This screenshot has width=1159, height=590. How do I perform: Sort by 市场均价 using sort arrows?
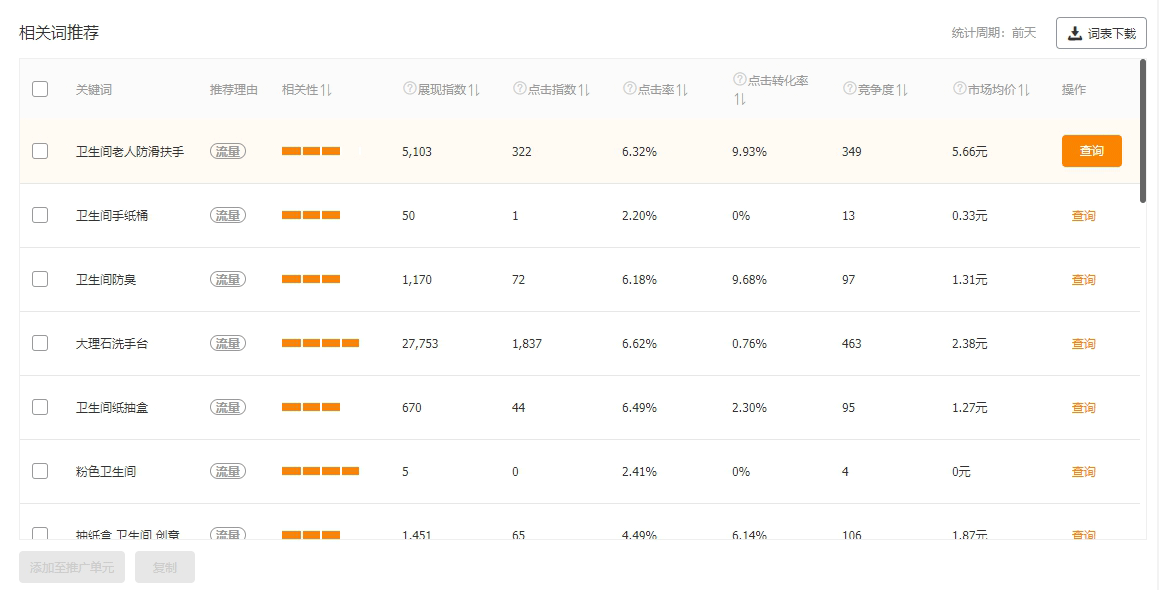pyautogui.click(x=1025, y=90)
